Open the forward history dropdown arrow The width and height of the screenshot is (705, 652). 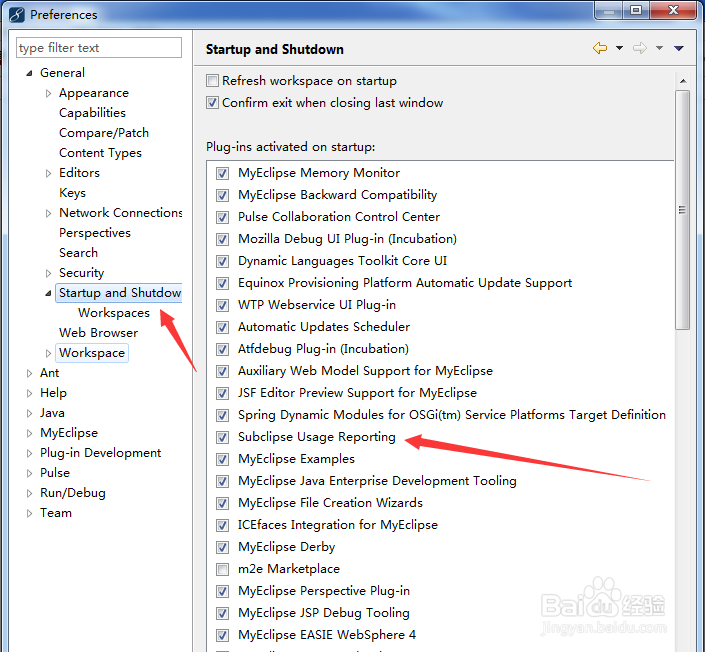(x=659, y=48)
